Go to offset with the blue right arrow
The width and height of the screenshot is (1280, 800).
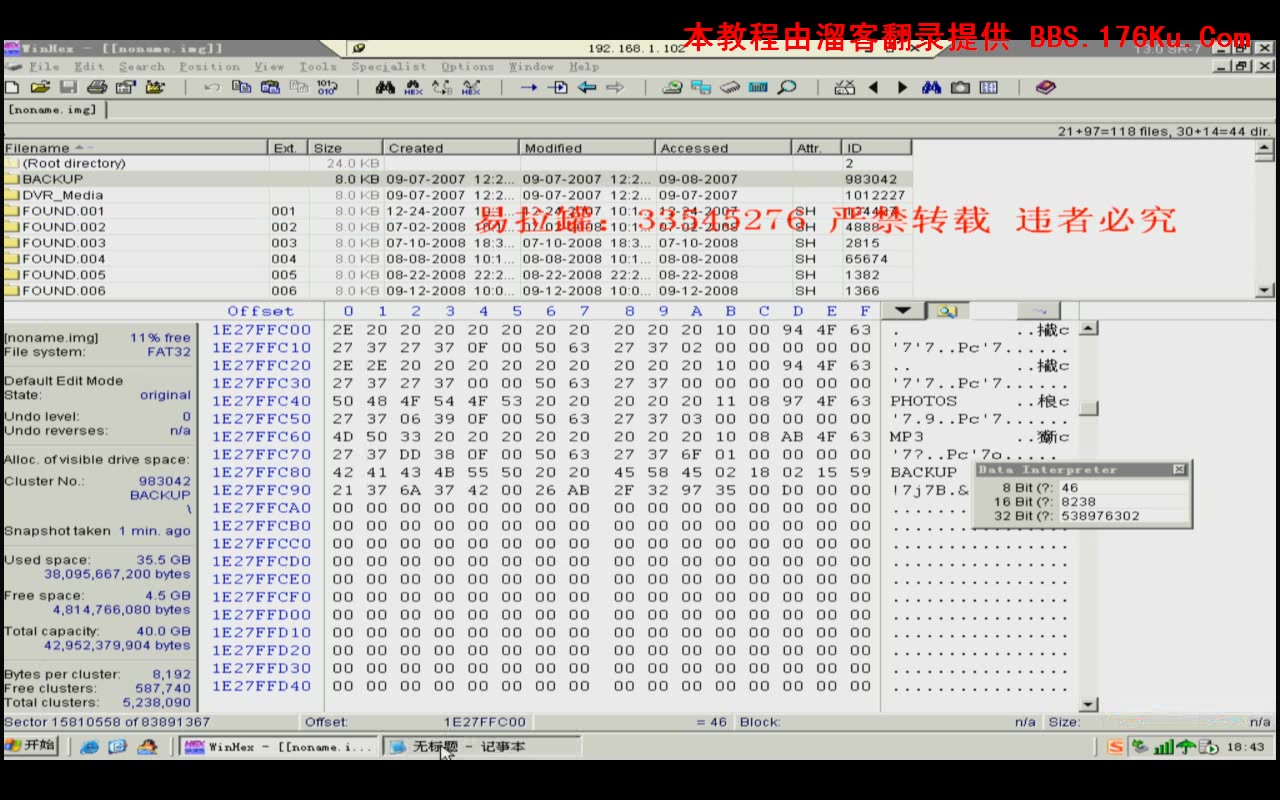pos(529,88)
